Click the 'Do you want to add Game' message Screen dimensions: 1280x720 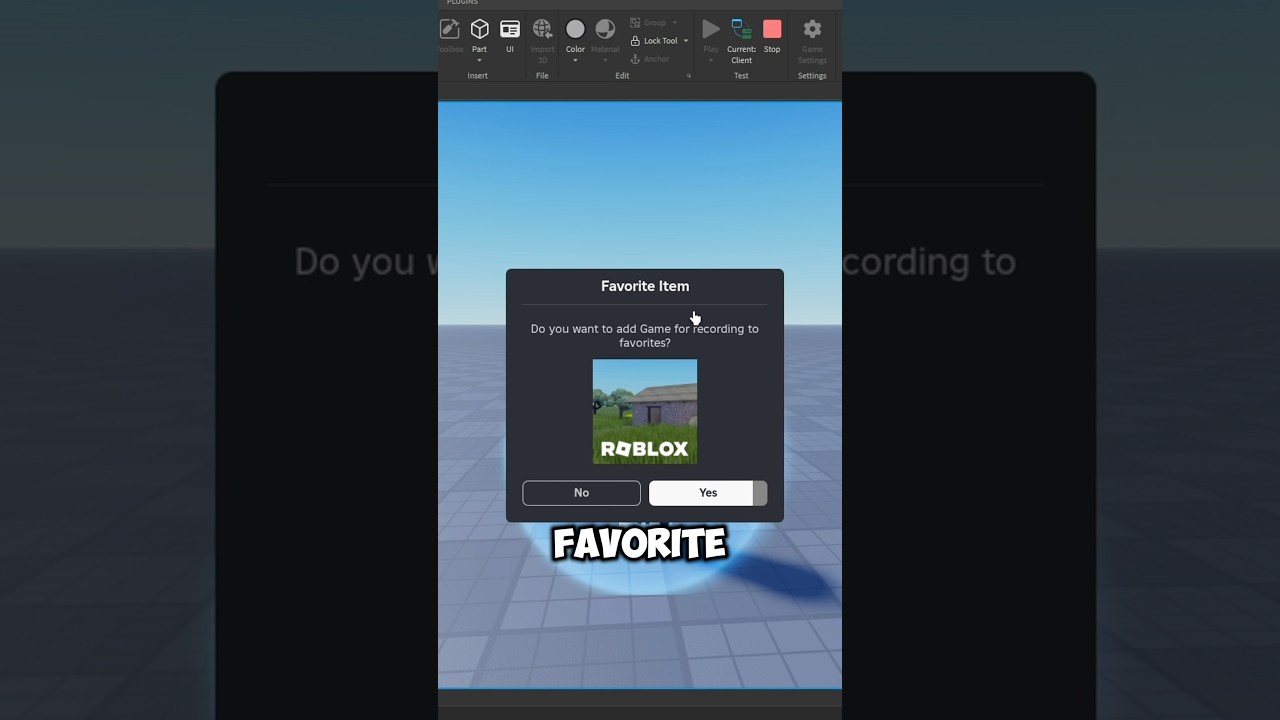click(x=645, y=336)
